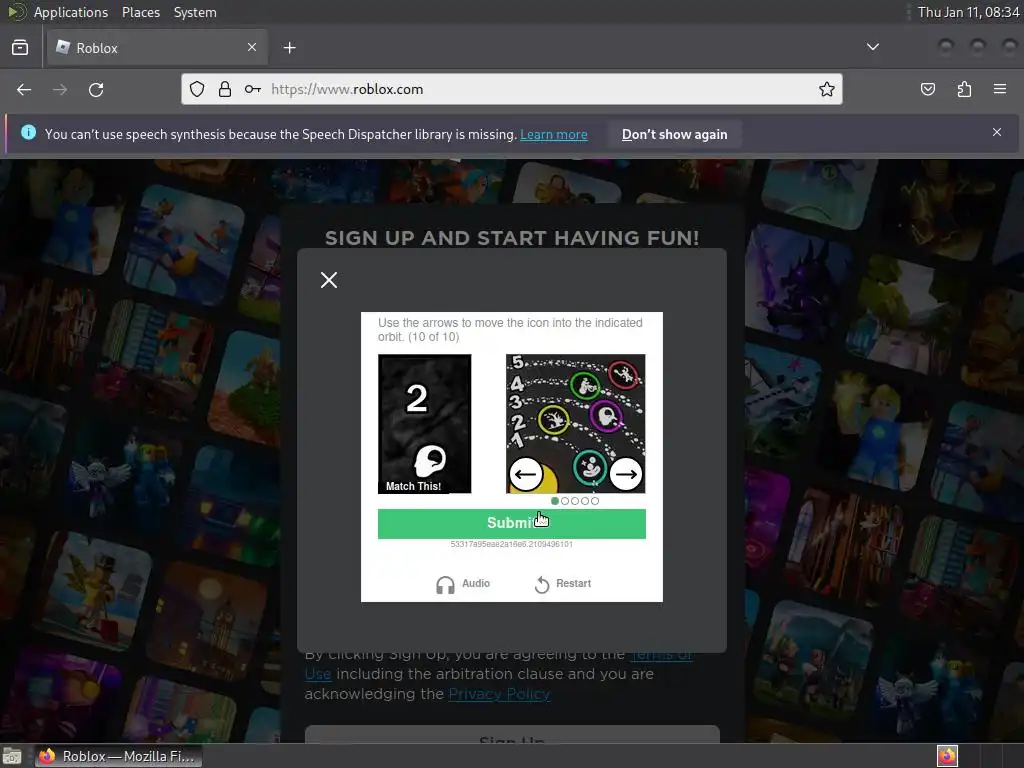
Task: Click Don't show again
Action: (675, 135)
